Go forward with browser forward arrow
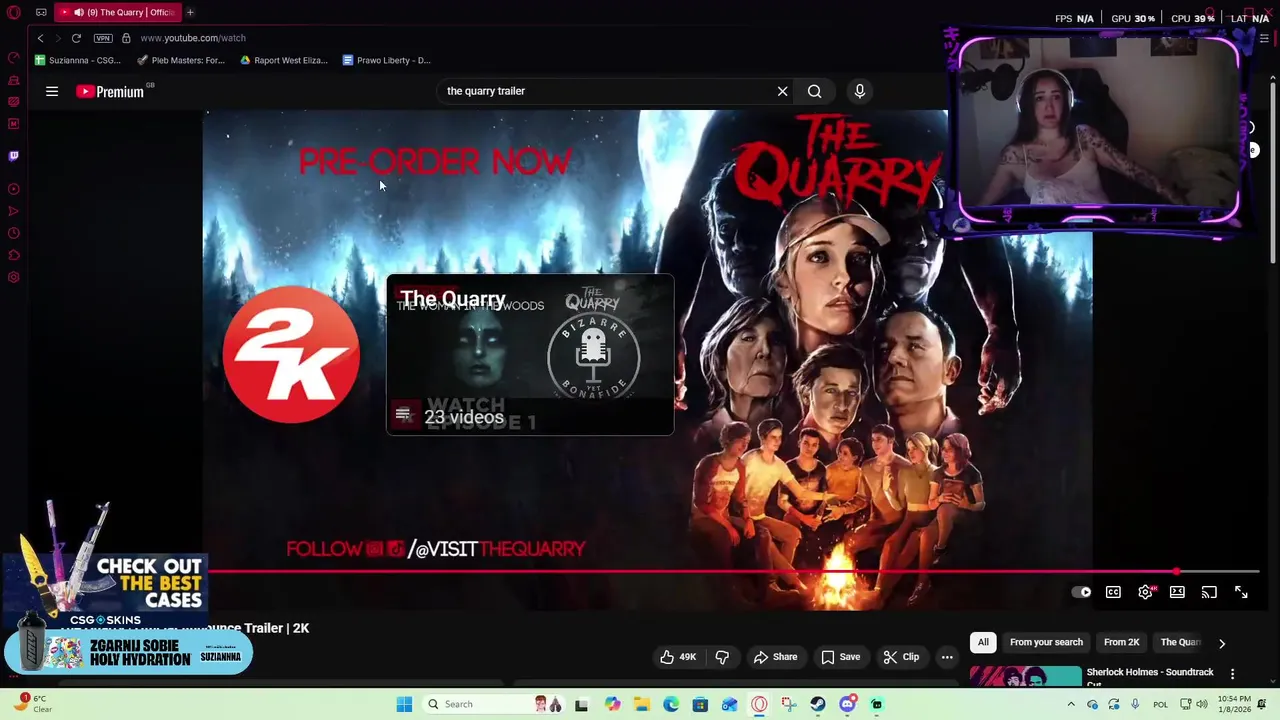The image size is (1280, 720). [x=58, y=38]
